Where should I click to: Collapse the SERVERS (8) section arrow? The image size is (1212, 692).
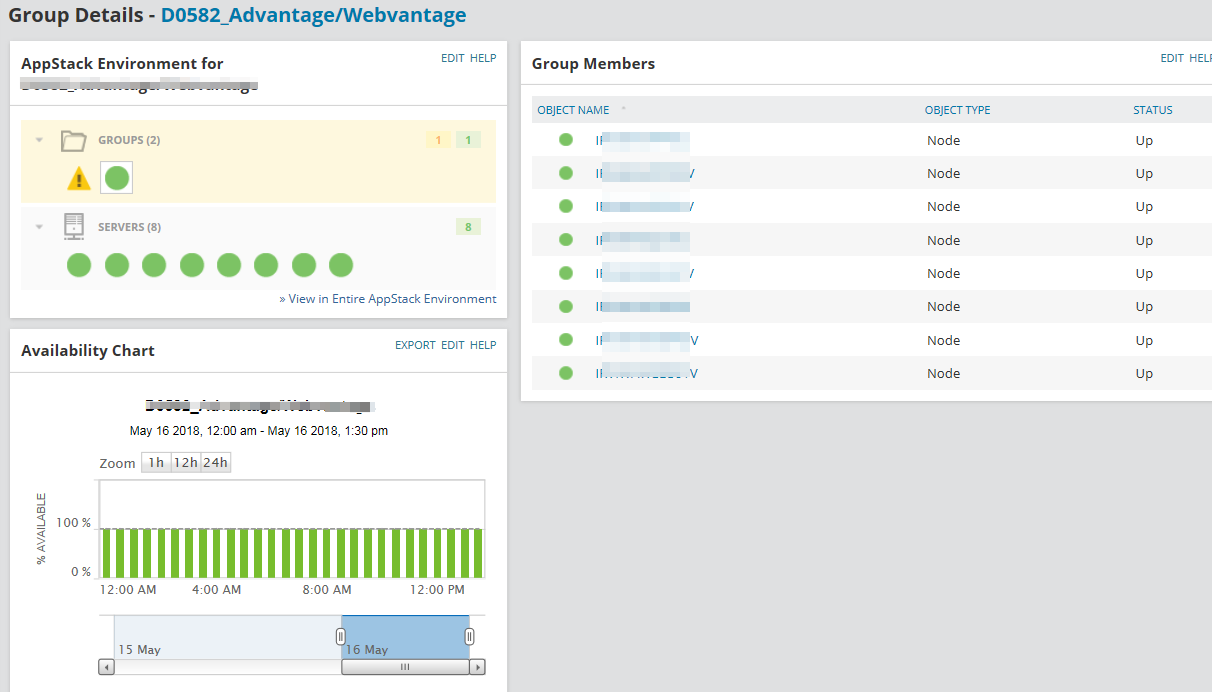point(40,227)
